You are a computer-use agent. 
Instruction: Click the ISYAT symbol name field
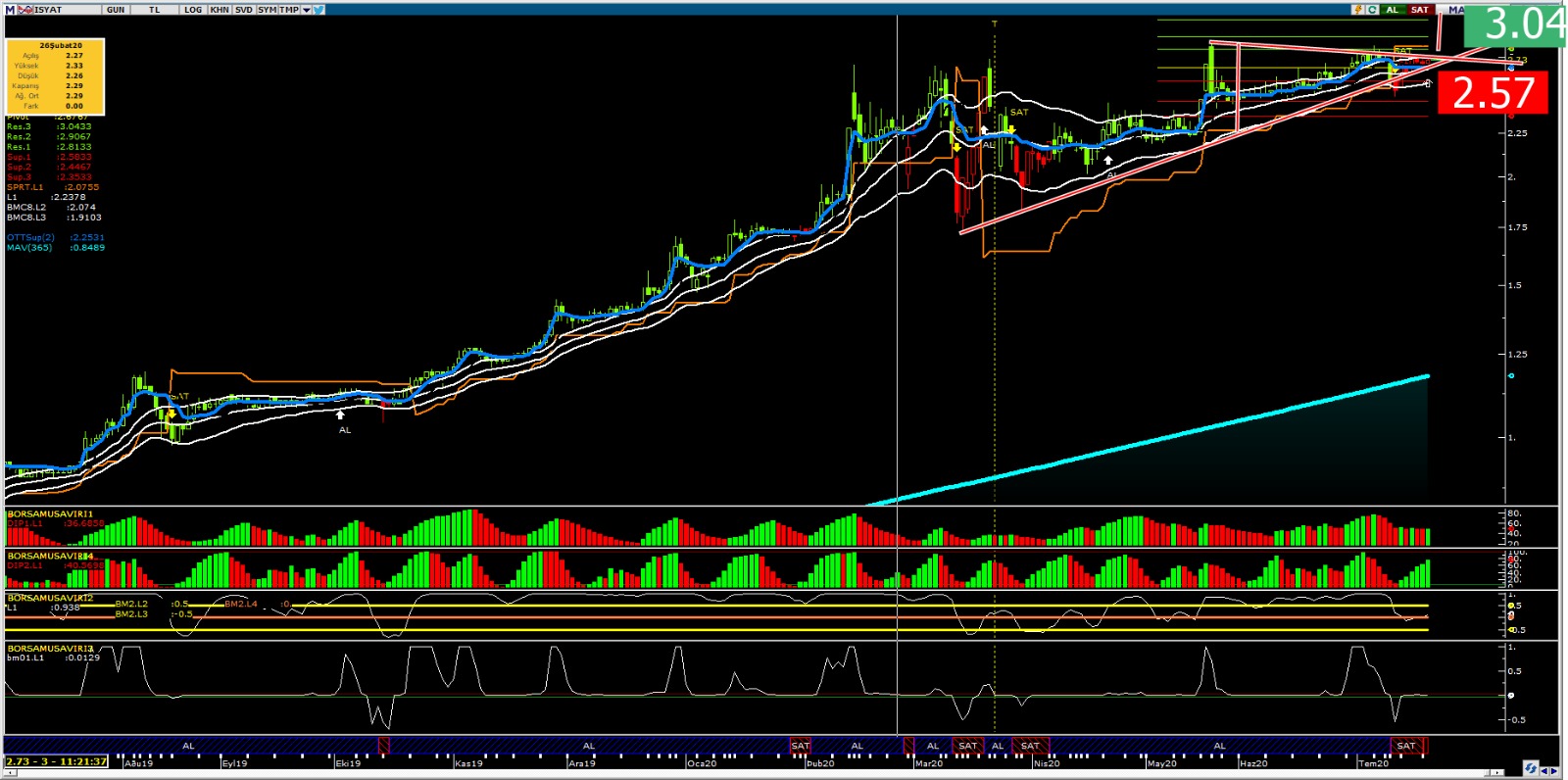(49, 10)
